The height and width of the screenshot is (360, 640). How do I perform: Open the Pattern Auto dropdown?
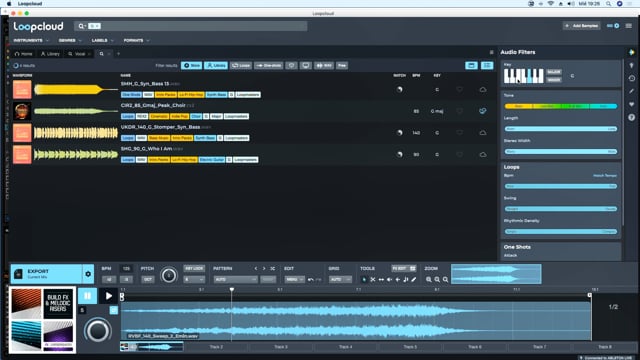pyautogui.click(x=236, y=280)
